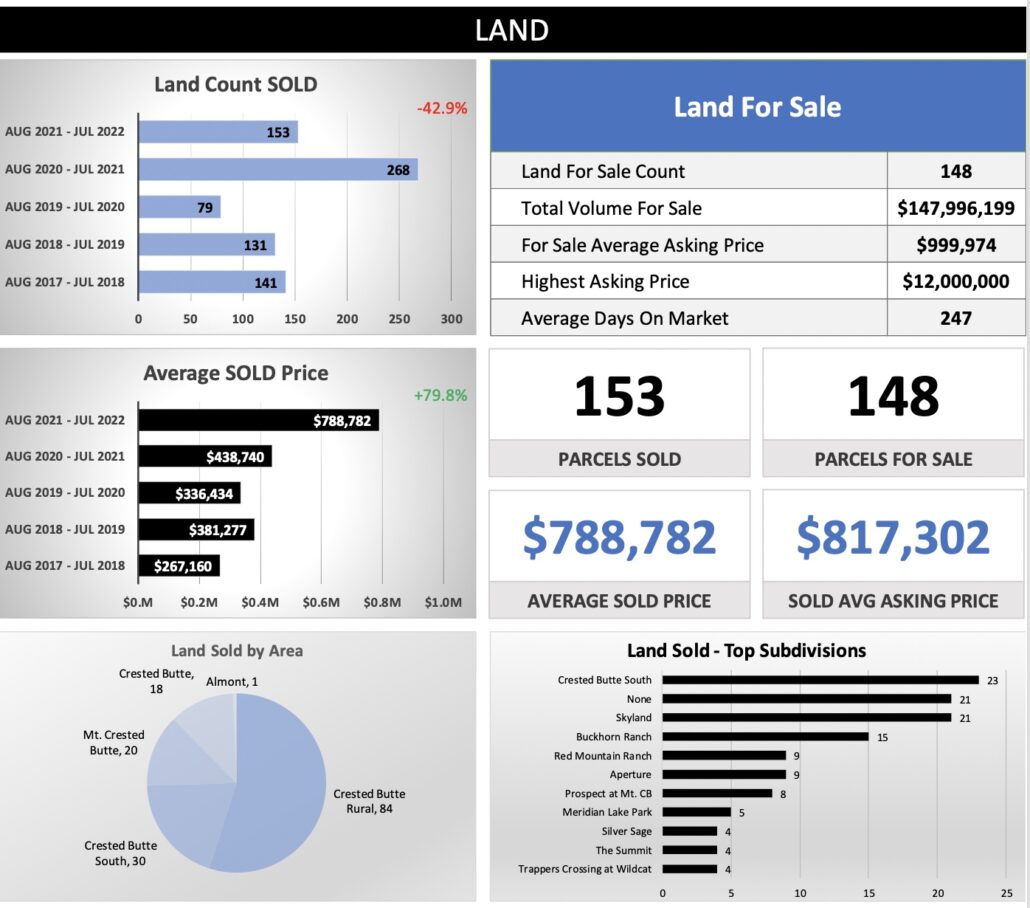The image size is (1030, 908).
Task: Click the Total Volume For Sale value $147,996,199
Action: 955,208
